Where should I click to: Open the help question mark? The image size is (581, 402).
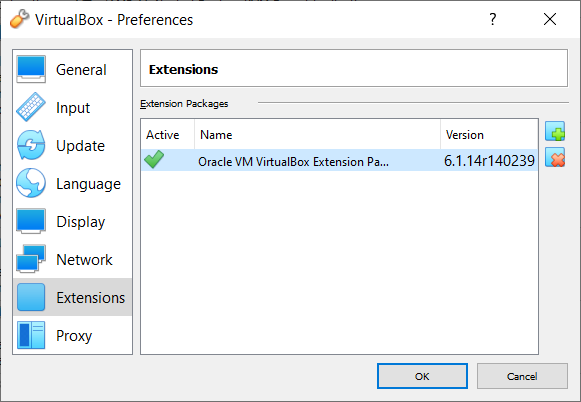pyautogui.click(x=492, y=19)
